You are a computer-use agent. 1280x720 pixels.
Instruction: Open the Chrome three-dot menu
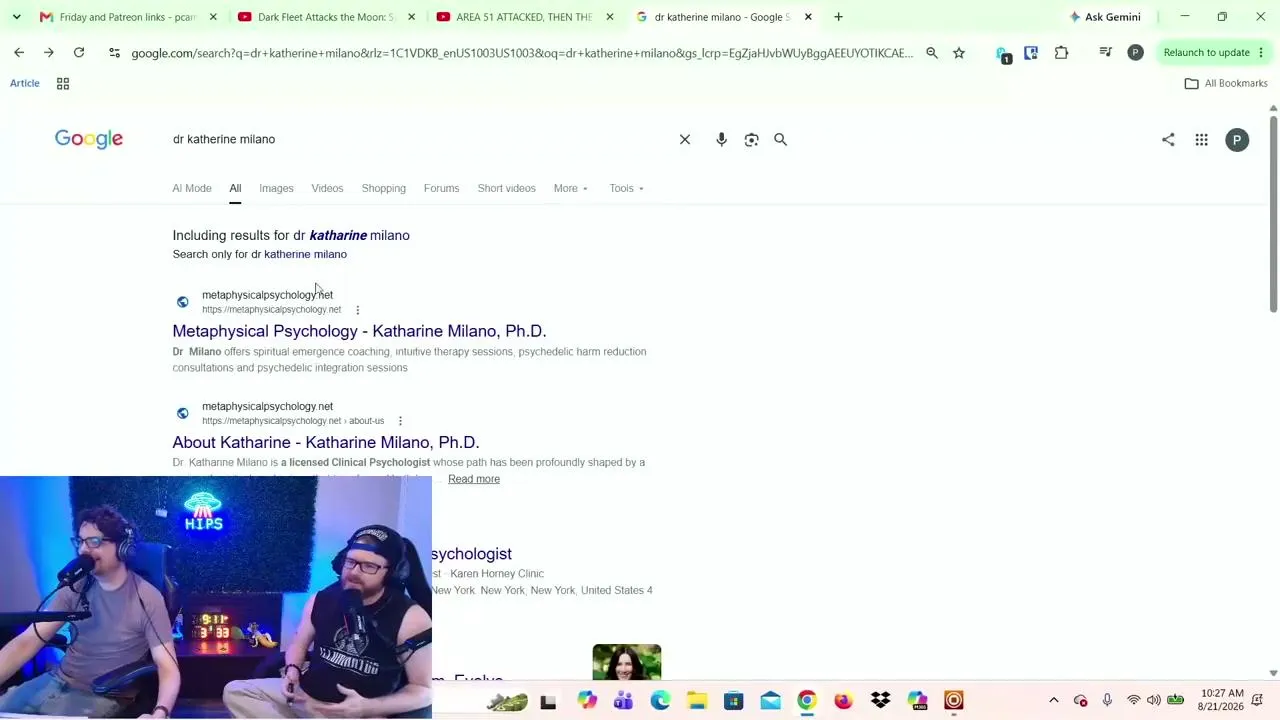coord(1261,53)
